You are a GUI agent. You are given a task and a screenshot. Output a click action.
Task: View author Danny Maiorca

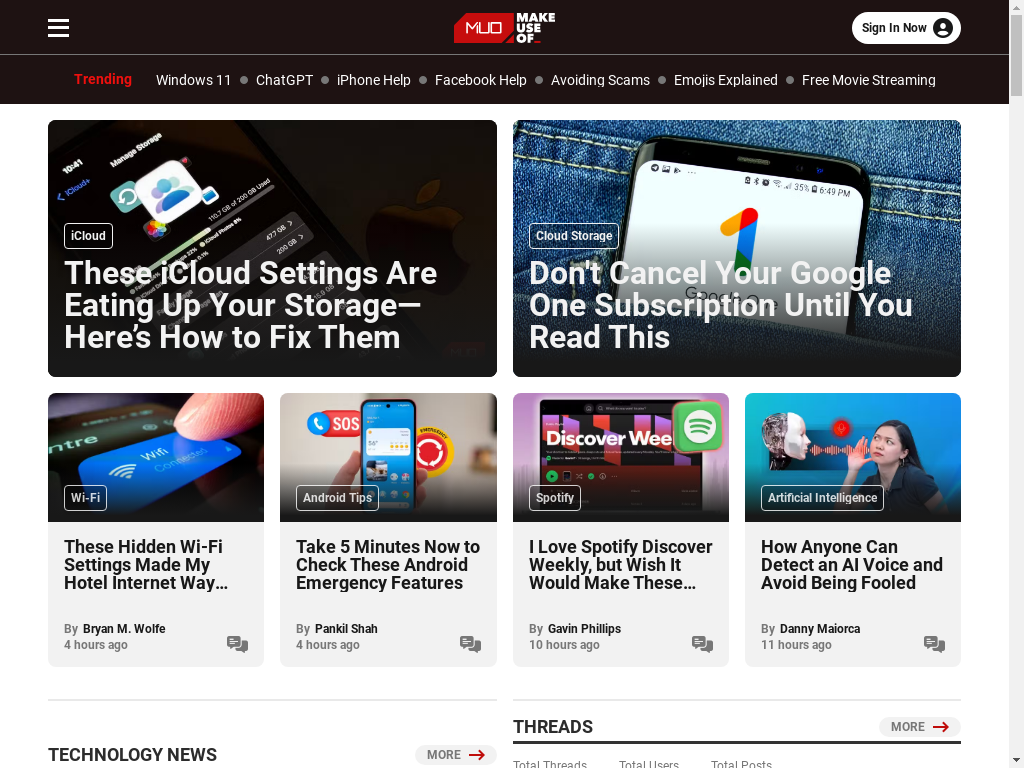tap(820, 628)
